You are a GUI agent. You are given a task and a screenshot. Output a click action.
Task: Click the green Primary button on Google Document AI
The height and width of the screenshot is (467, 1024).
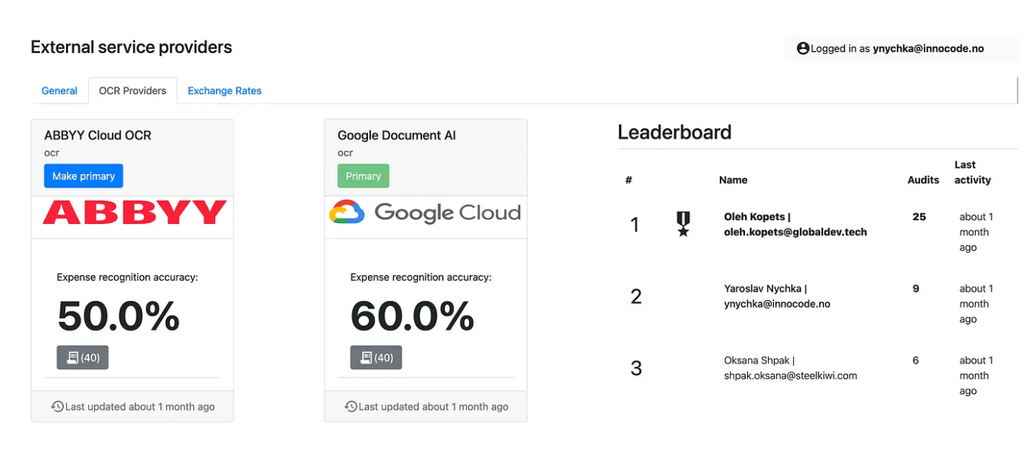(x=363, y=176)
